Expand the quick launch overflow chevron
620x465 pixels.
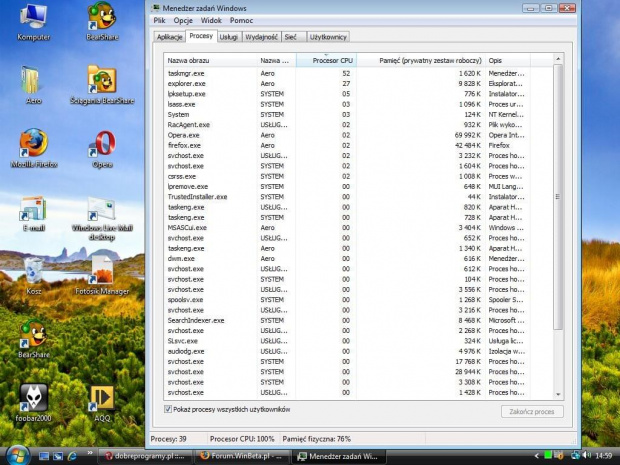pyautogui.click(x=90, y=453)
